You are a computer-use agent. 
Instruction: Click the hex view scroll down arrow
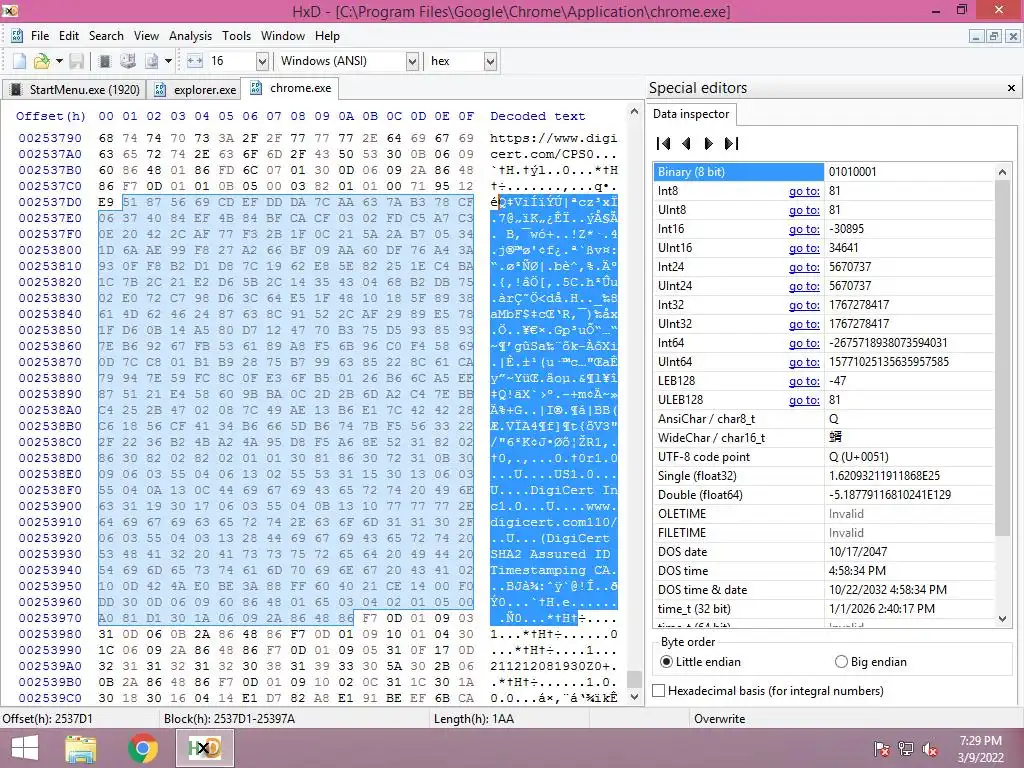[x=633, y=697]
